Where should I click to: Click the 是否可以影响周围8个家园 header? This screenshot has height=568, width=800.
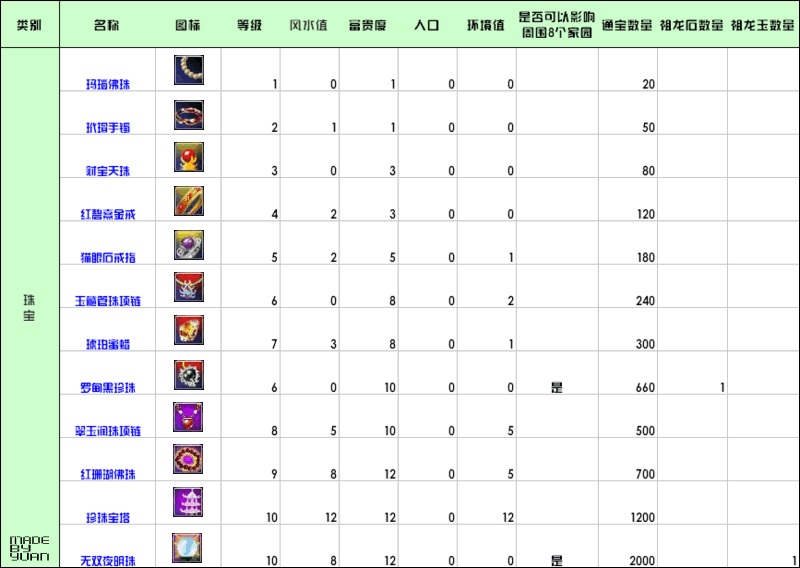557,25
